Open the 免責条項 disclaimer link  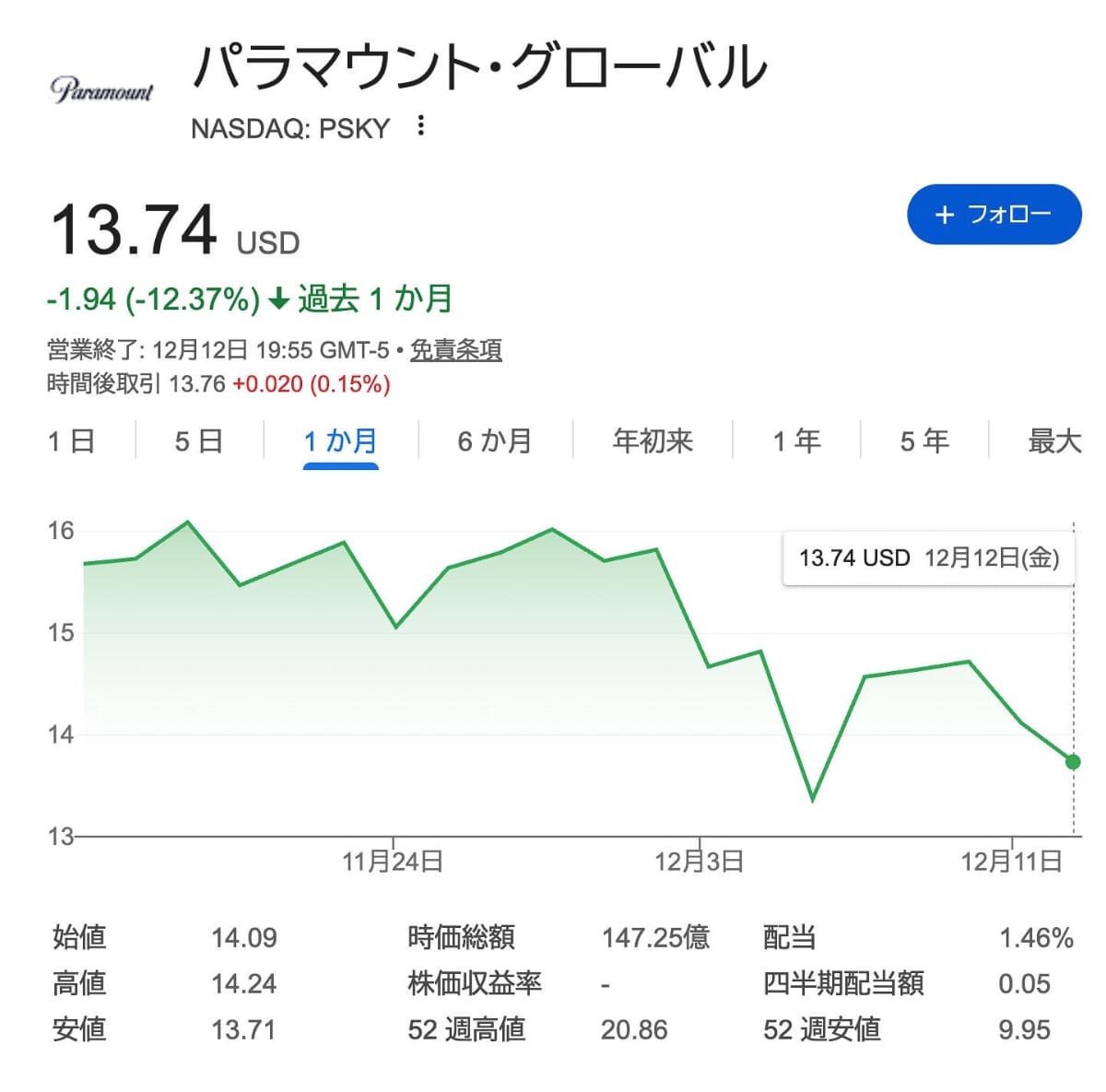(x=458, y=350)
